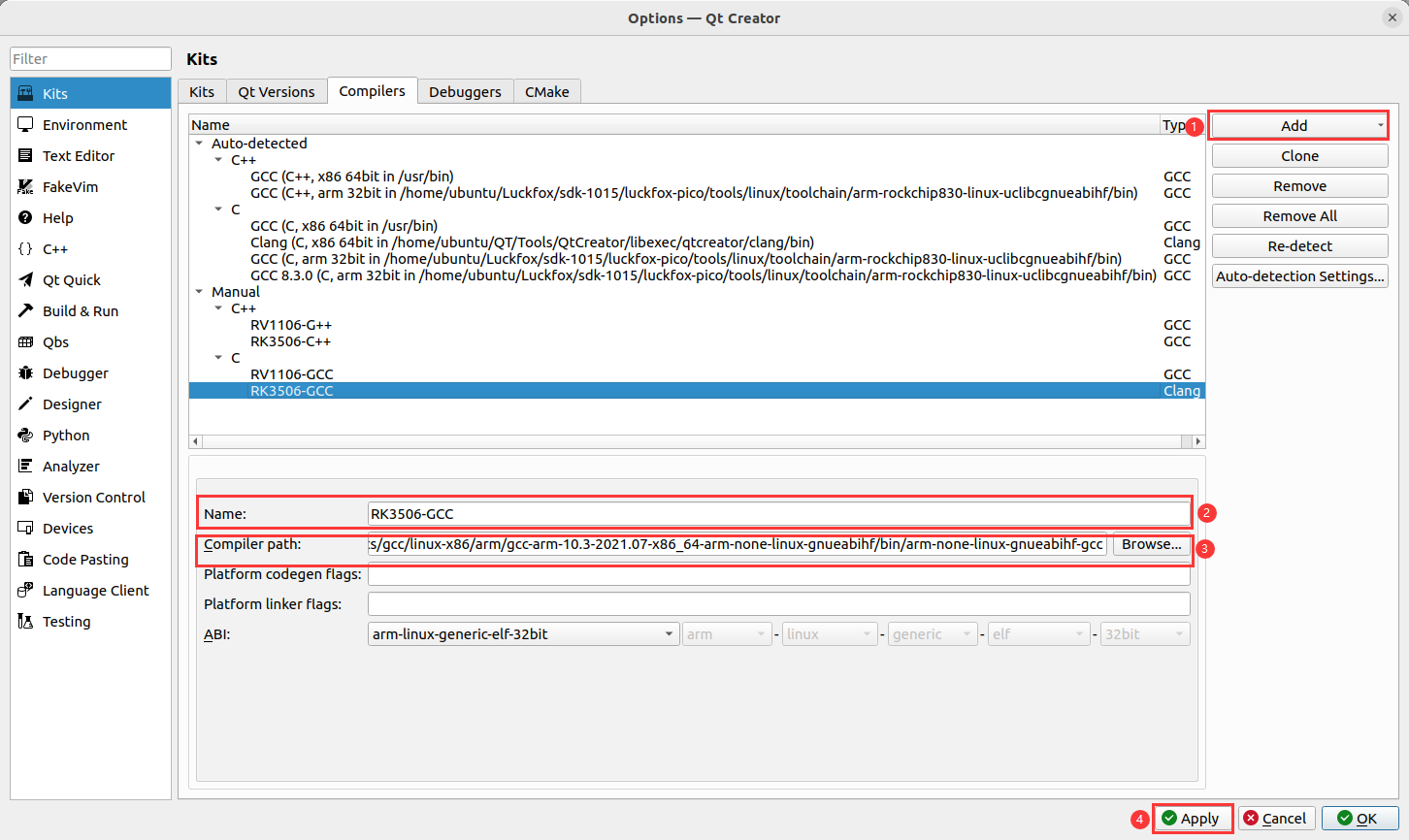This screenshot has width=1409, height=840.
Task: Click Browse for compiler path
Action: 1151,545
